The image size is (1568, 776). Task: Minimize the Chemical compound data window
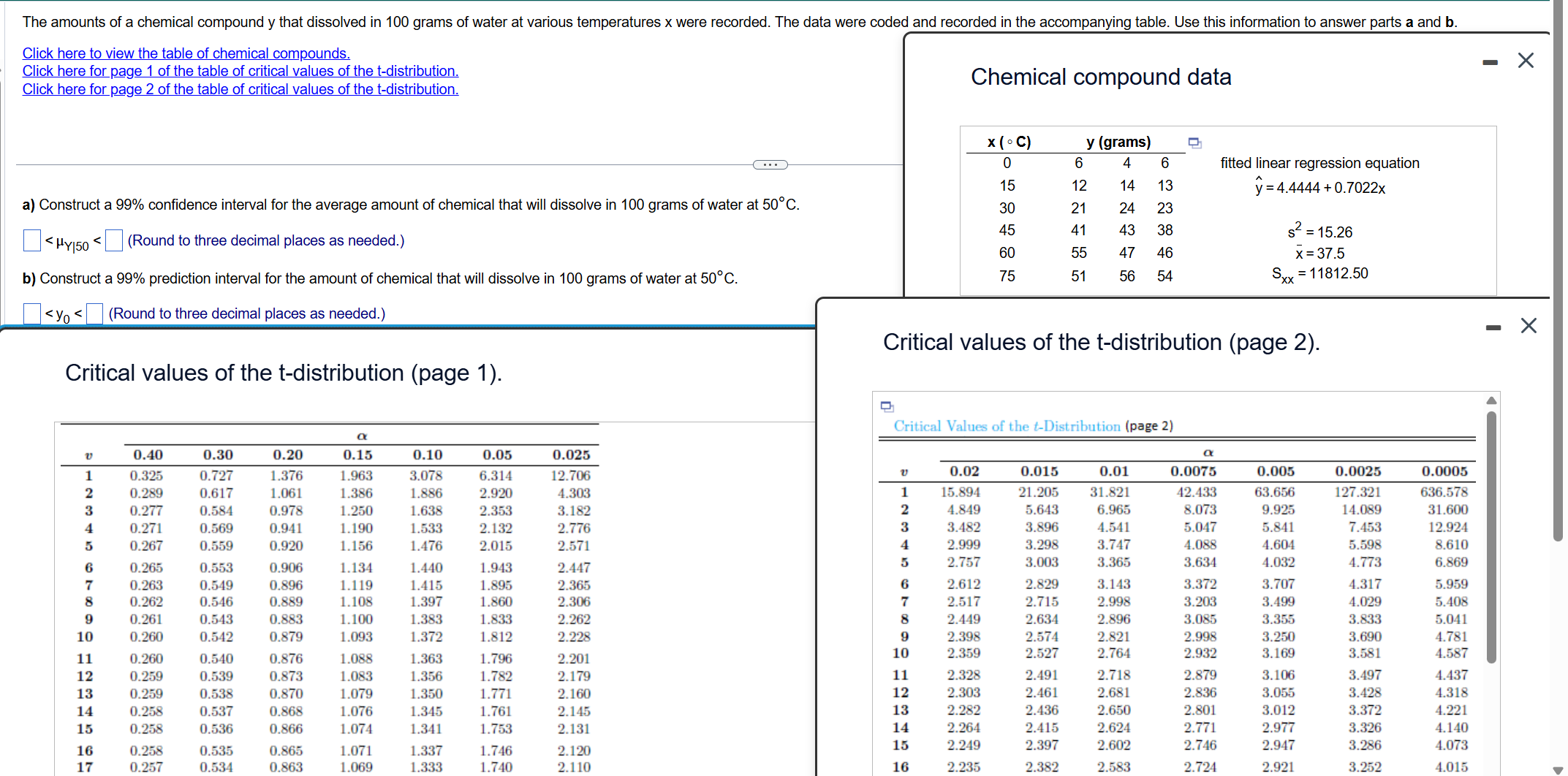pyautogui.click(x=1491, y=61)
